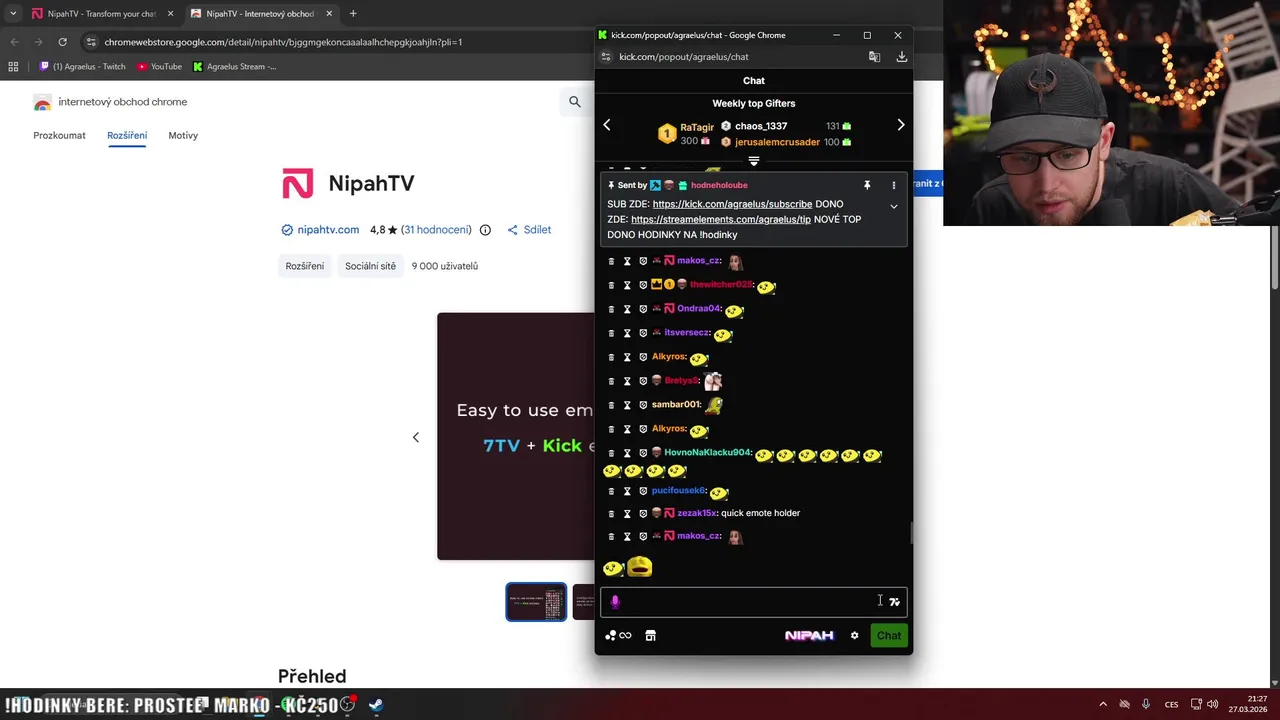Close the NipahTV - Transform your chat tab
The height and width of the screenshot is (720, 1280).
(x=170, y=14)
